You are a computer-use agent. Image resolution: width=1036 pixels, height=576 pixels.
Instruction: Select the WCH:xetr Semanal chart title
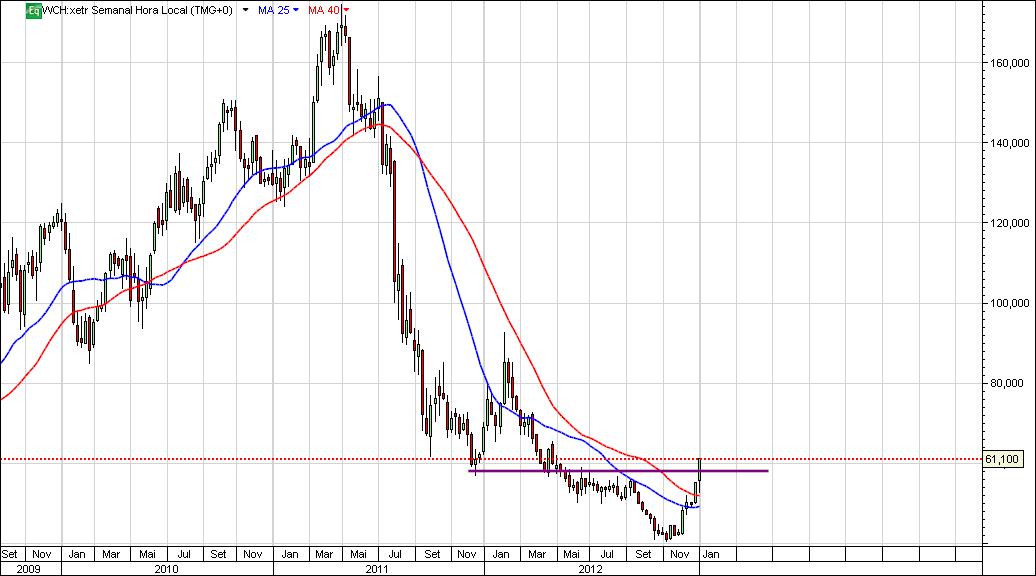[137, 11]
